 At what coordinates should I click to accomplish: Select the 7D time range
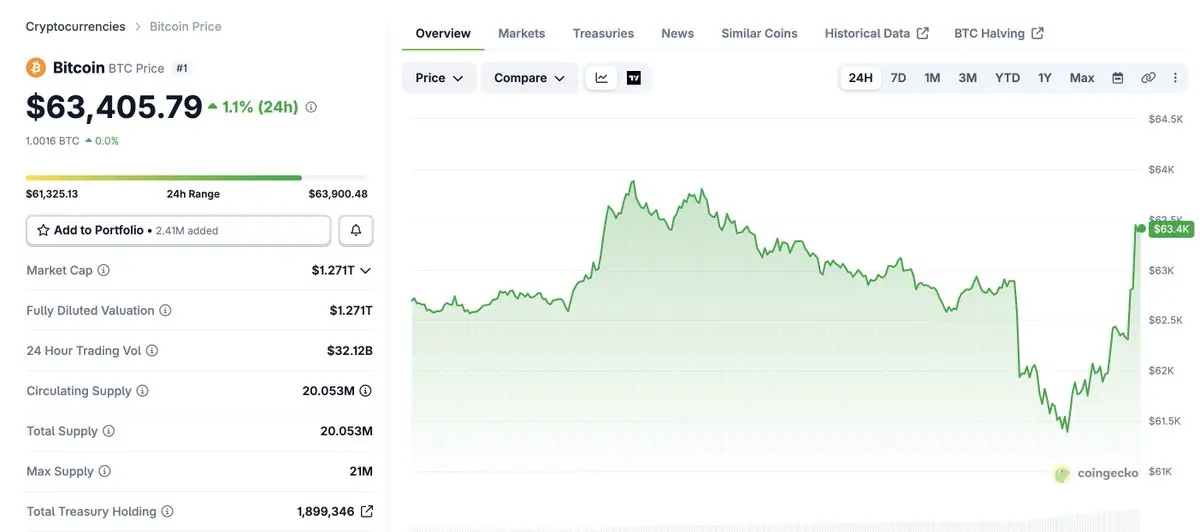[898, 78]
